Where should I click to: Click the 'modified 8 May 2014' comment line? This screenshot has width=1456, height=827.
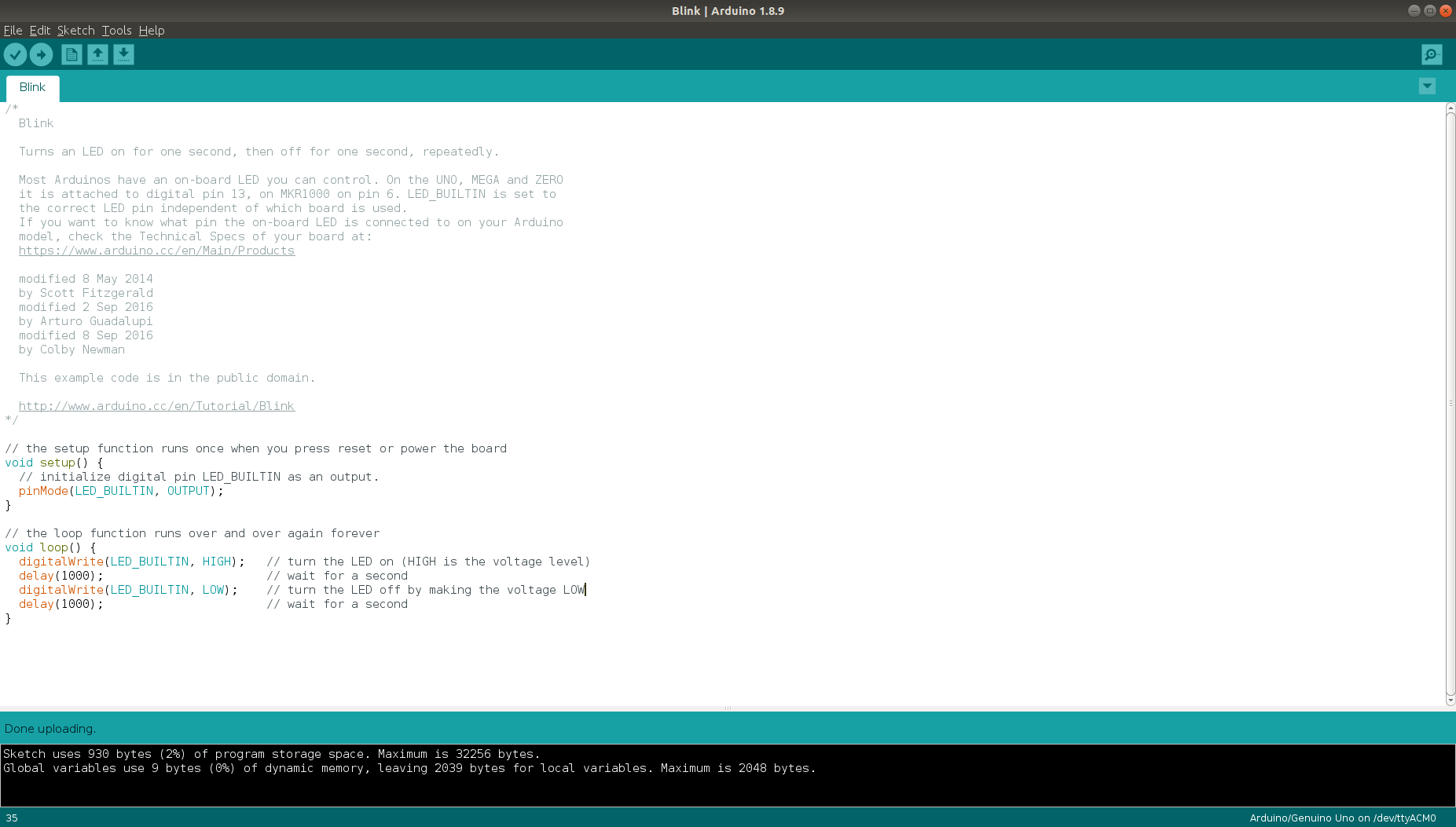click(x=86, y=279)
